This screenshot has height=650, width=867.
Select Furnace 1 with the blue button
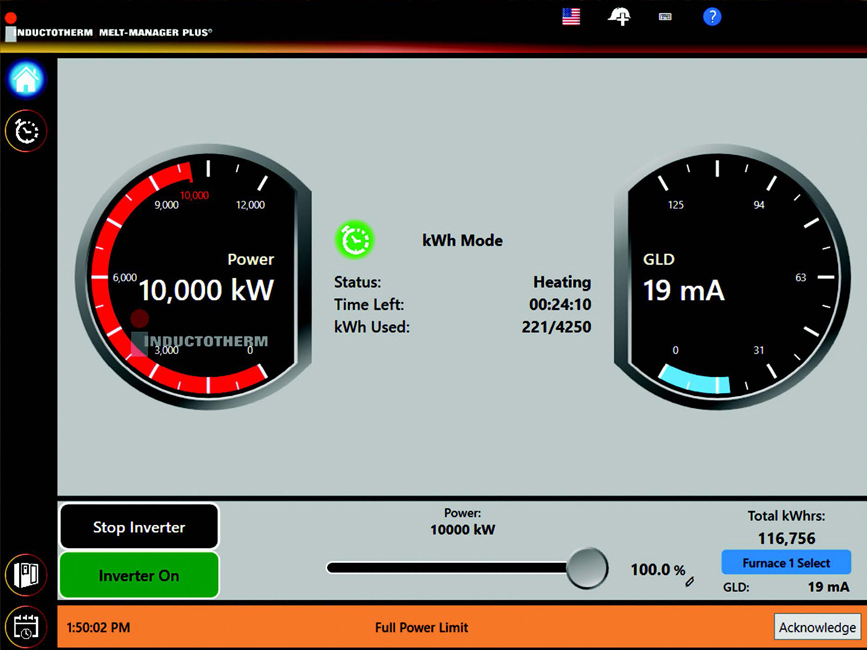786,563
